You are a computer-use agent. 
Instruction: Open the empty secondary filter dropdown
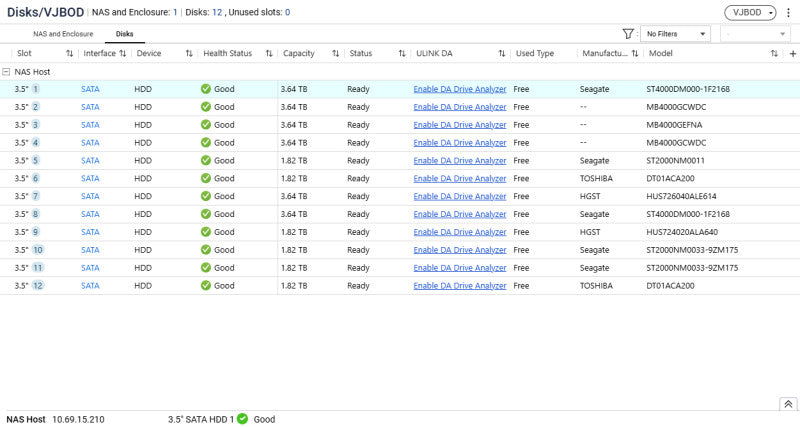tap(755, 34)
